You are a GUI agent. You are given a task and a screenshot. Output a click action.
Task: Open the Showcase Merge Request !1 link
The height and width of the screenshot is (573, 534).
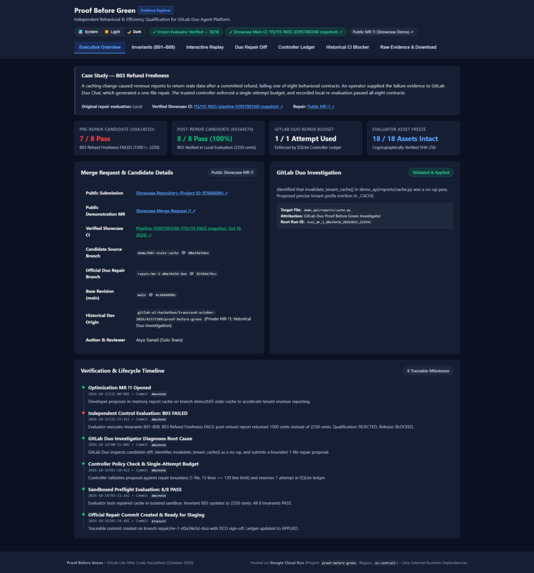[166, 211]
